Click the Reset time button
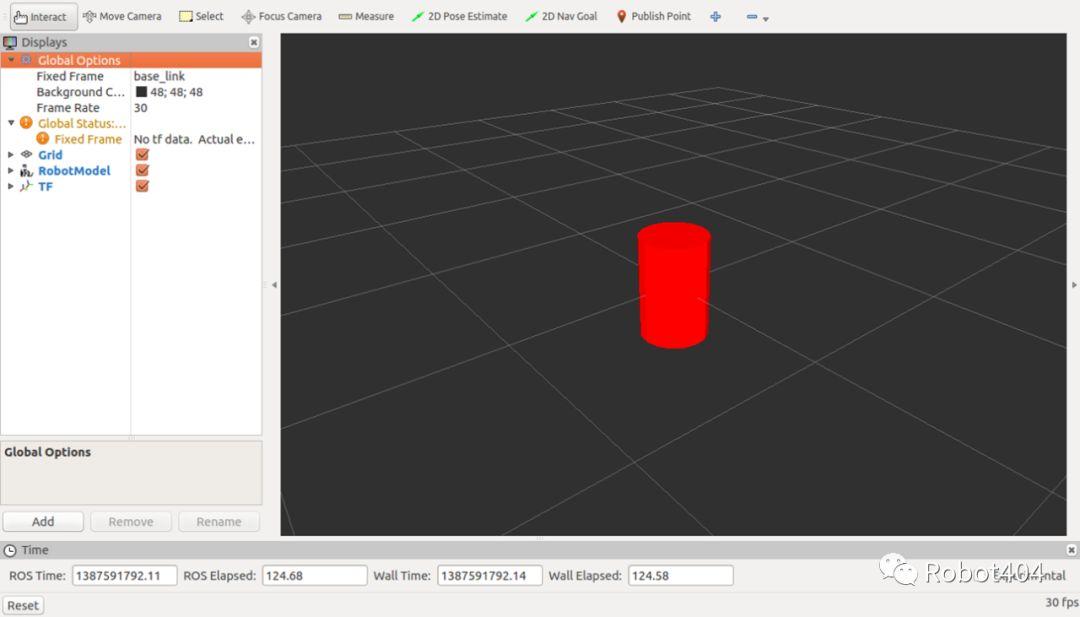 coord(23,605)
